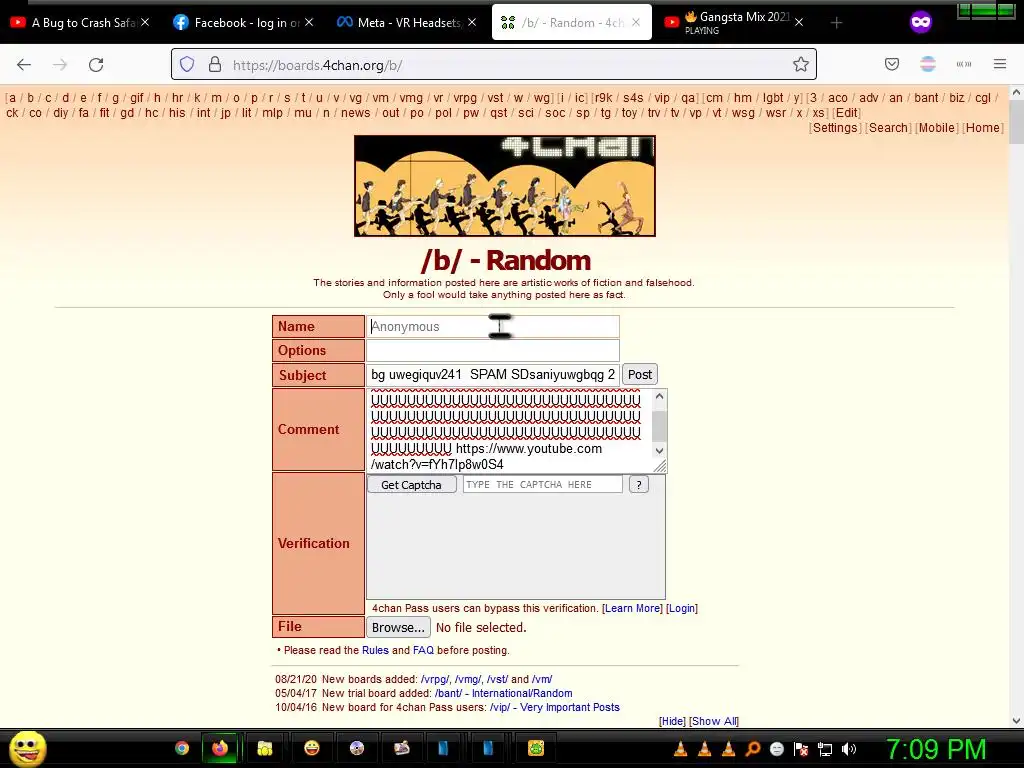This screenshot has height=768, width=1024.
Task: Open the Learn More link for 4chan Pass
Action: coord(632,608)
